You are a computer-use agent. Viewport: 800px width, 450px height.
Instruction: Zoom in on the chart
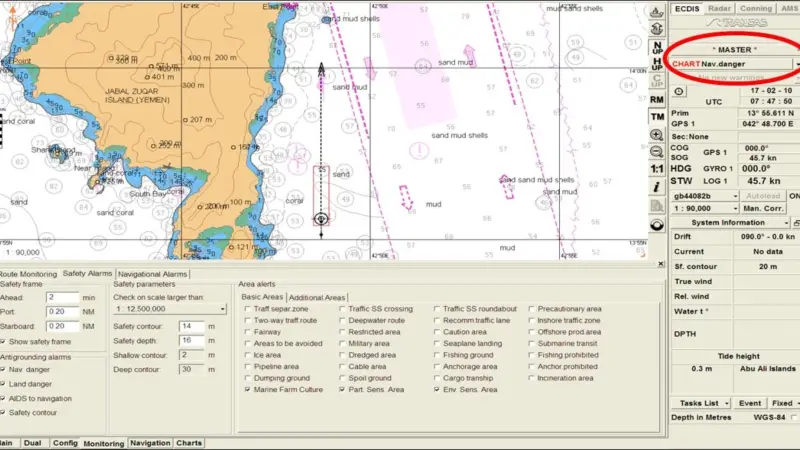[x=657, y=135]
